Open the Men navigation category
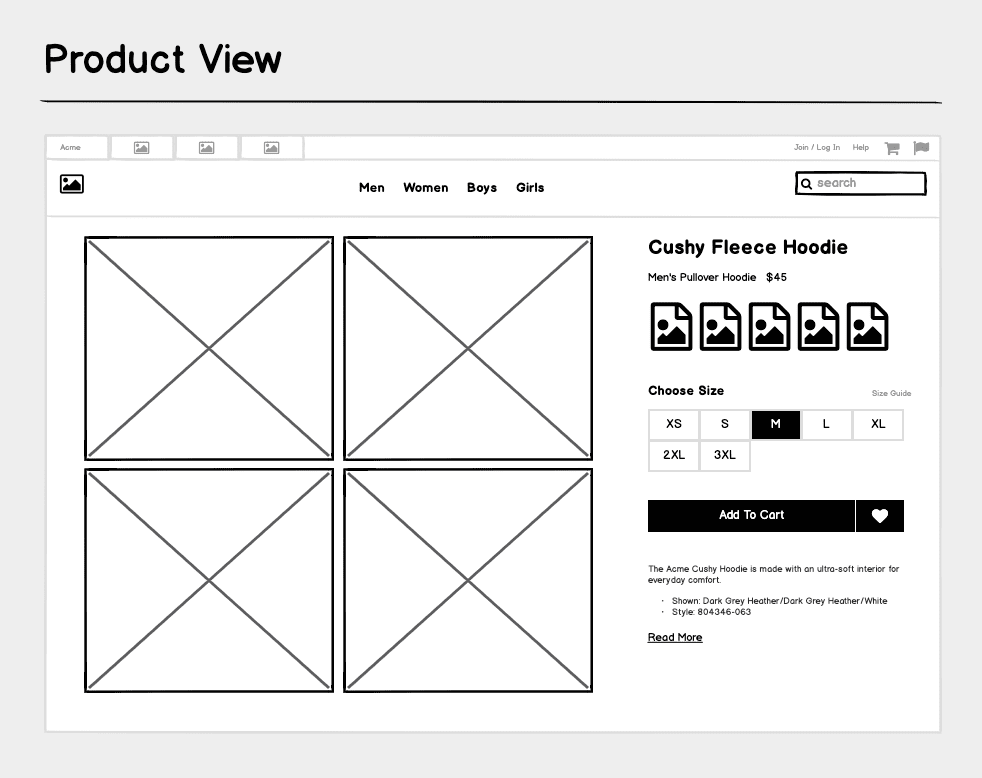 [x=371, y=188]
